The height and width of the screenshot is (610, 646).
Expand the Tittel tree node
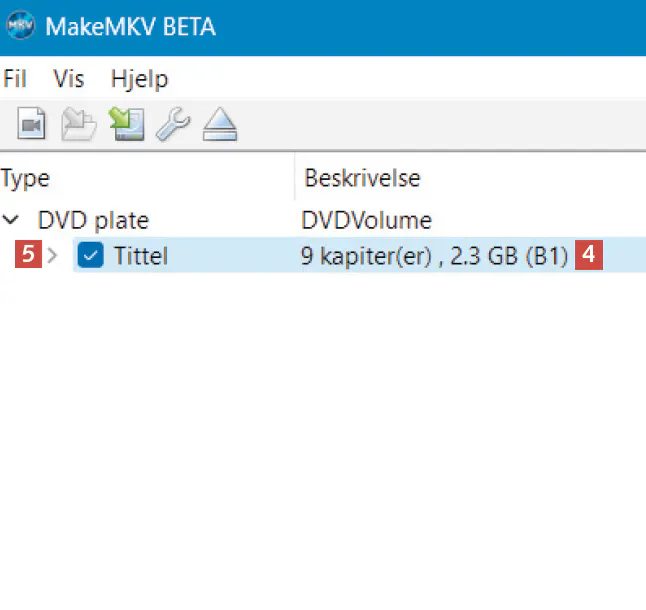(x=53, y=256)
